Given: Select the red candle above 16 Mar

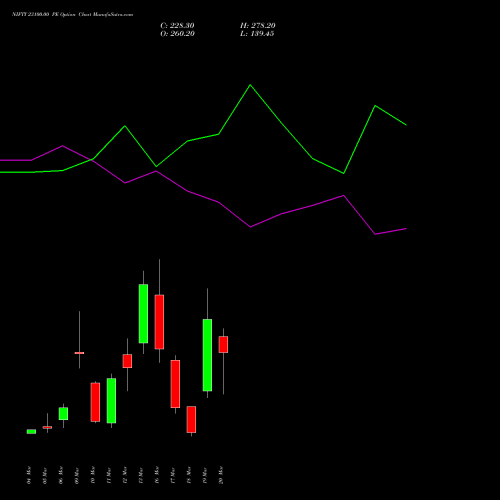Looking at the screenshot, I should [159, 322].
